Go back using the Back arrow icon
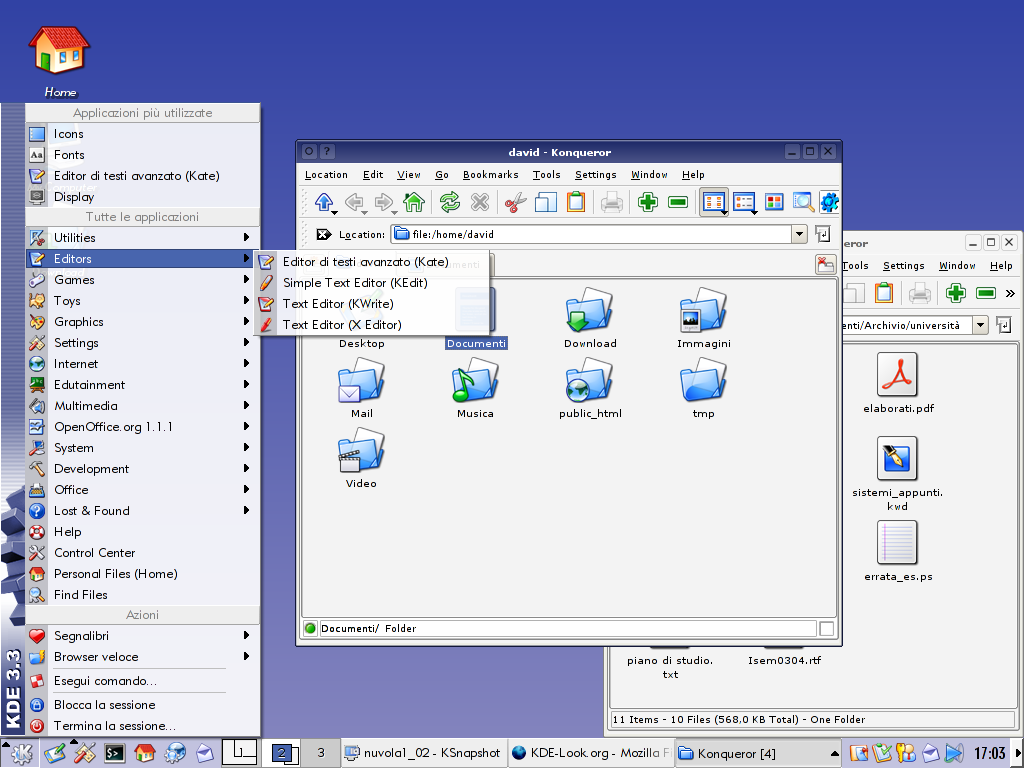Viewport: 1024px width, 768px height. (x=354, y=202)
